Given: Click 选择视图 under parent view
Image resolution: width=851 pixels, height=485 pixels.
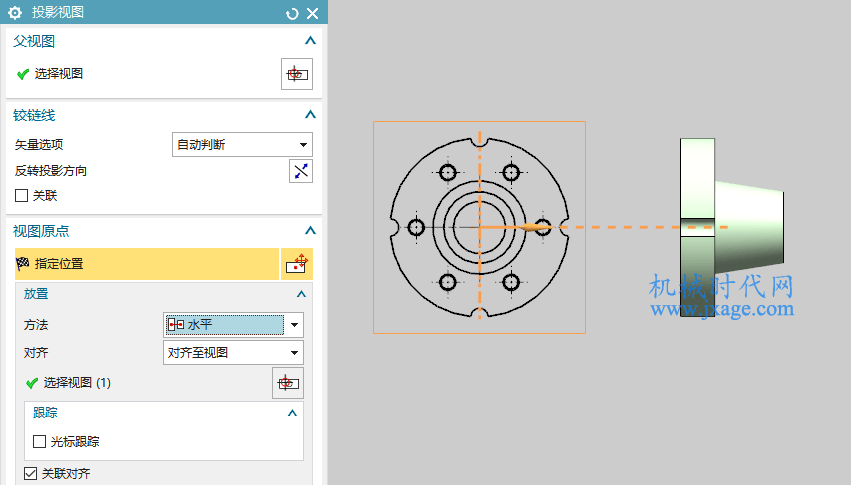Looking at the screenshot, I should tap(59, 74).
